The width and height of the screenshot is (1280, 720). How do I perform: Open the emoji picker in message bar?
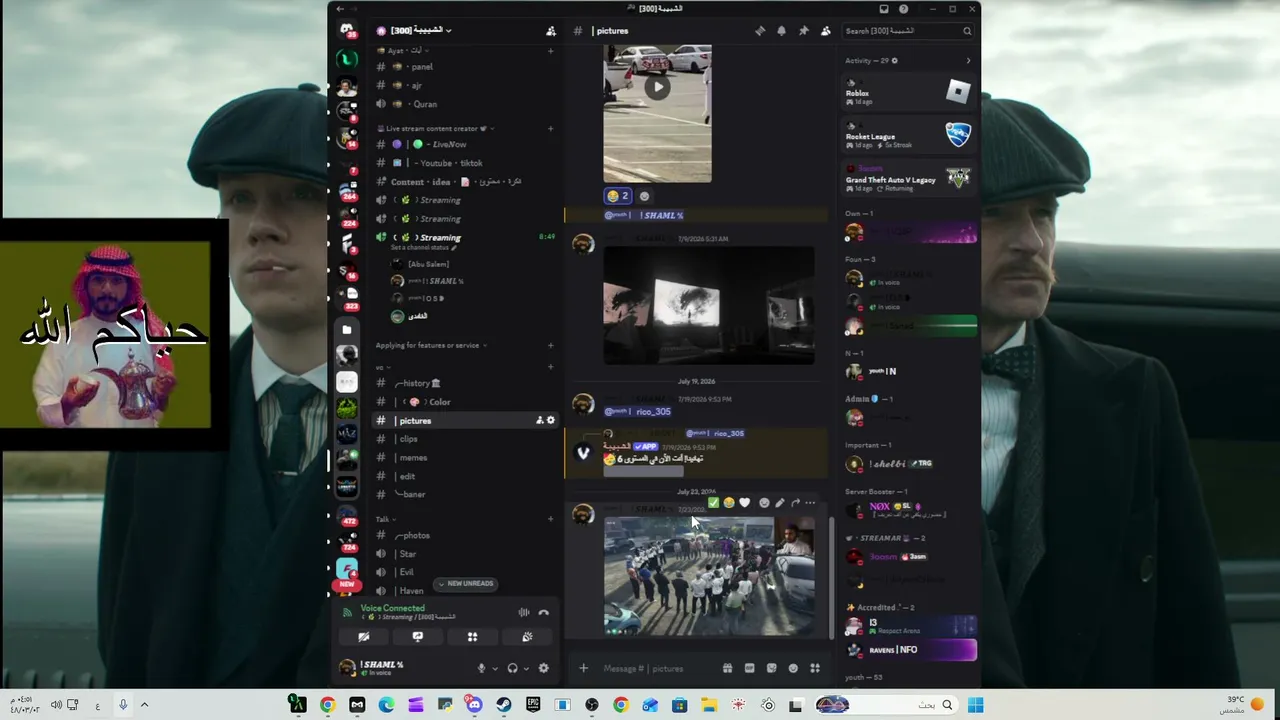click(794, 668)
